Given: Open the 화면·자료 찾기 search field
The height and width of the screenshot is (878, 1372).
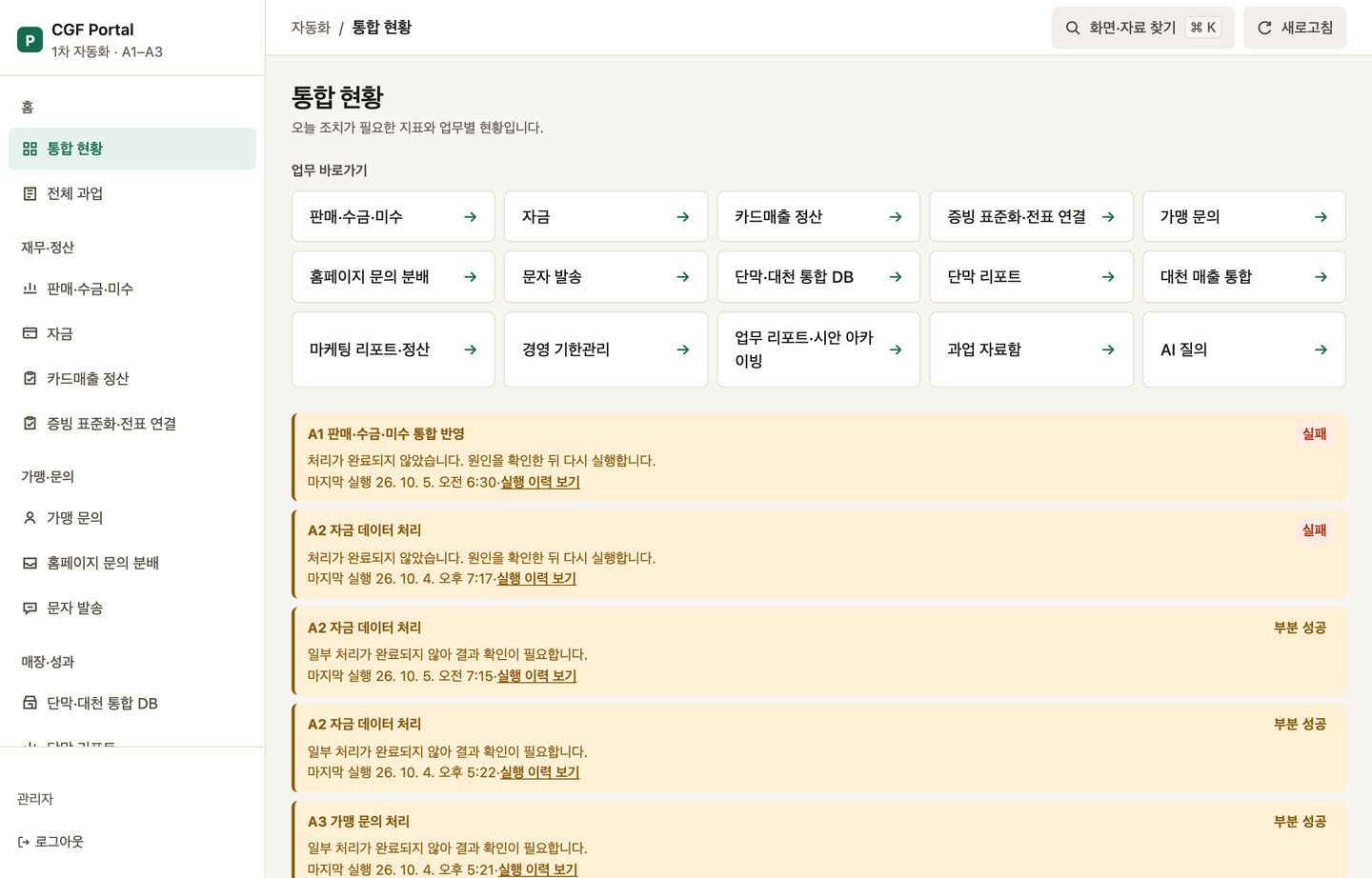Looking at the screenshot, I should 1143,28.
